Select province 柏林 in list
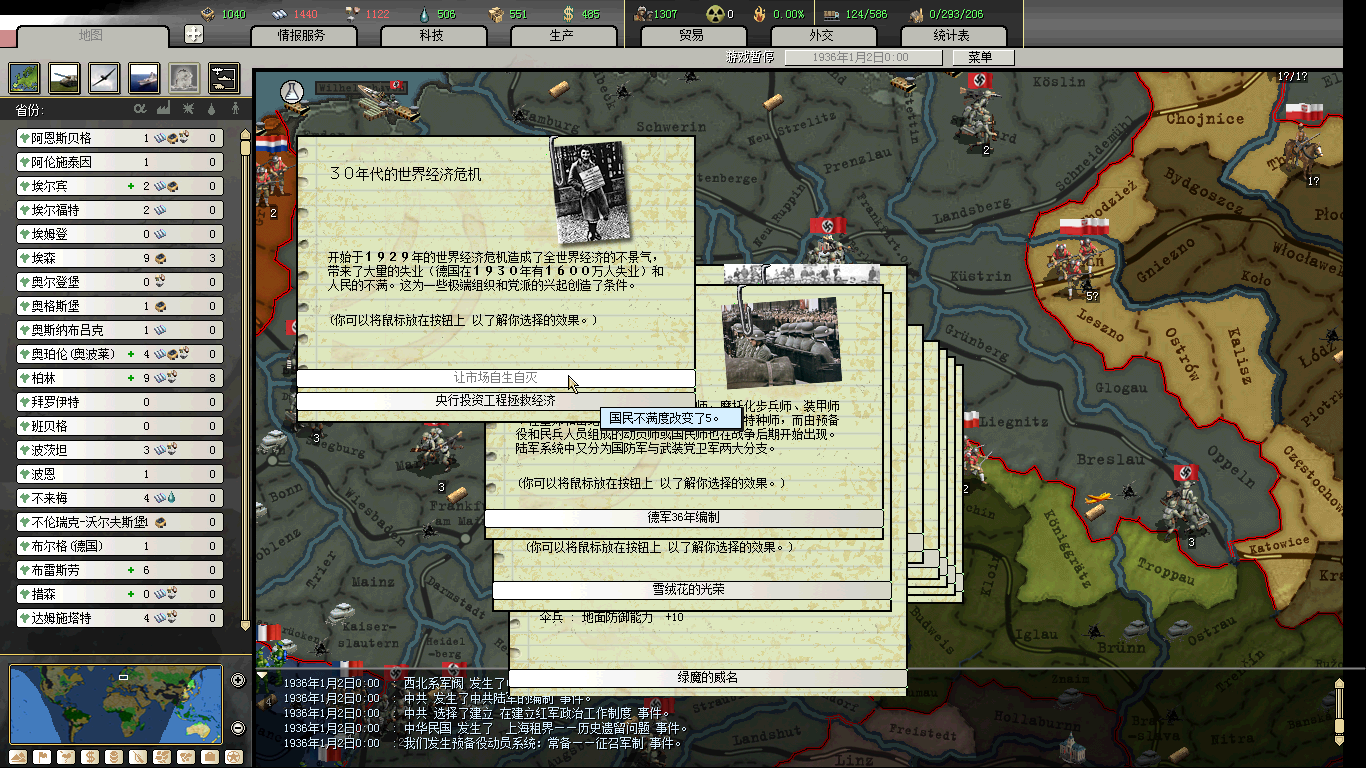The height and width of the screenshot is (768, 1366). coord(119,378)
